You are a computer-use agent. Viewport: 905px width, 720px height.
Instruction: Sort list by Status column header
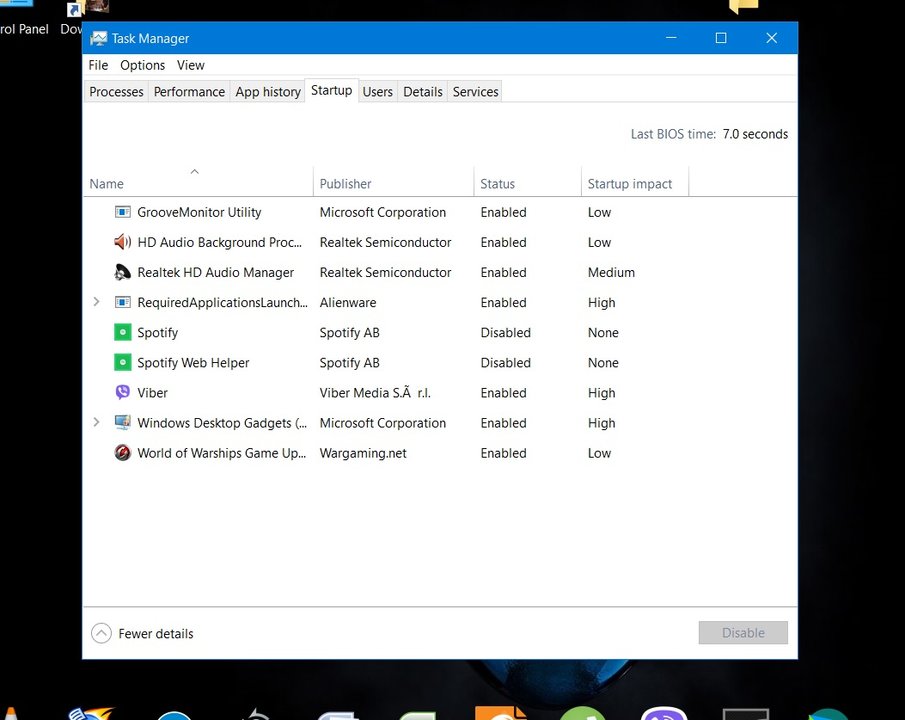(498, 184)
